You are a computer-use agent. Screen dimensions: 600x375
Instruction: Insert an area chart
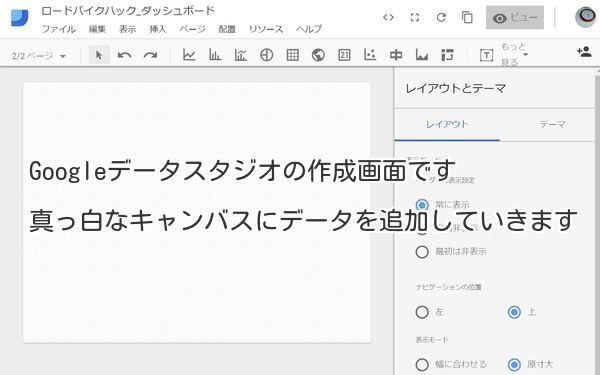422,55
